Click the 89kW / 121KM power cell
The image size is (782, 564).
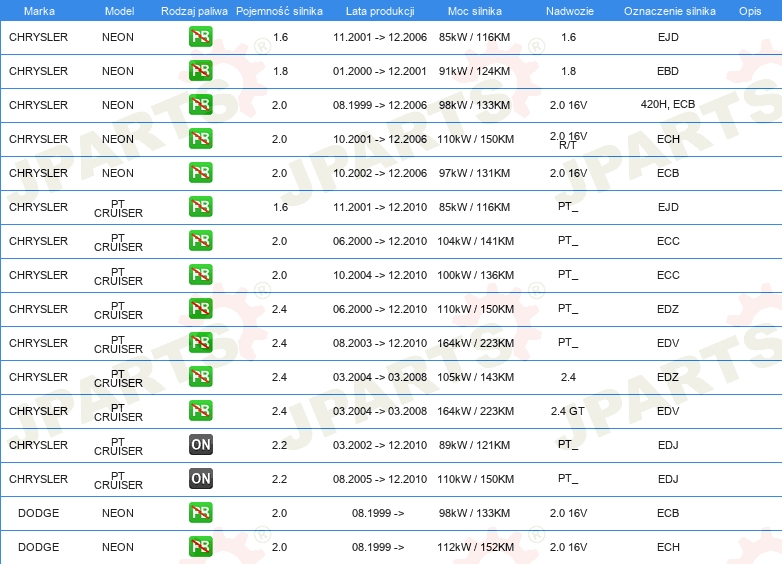[x=474, y=445]
